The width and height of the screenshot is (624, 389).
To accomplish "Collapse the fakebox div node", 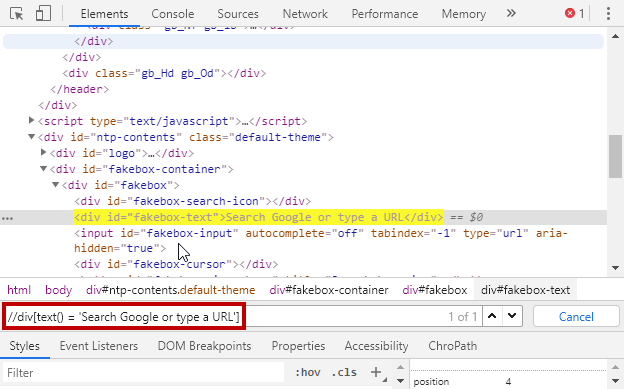I will click(x=55, y=184).
